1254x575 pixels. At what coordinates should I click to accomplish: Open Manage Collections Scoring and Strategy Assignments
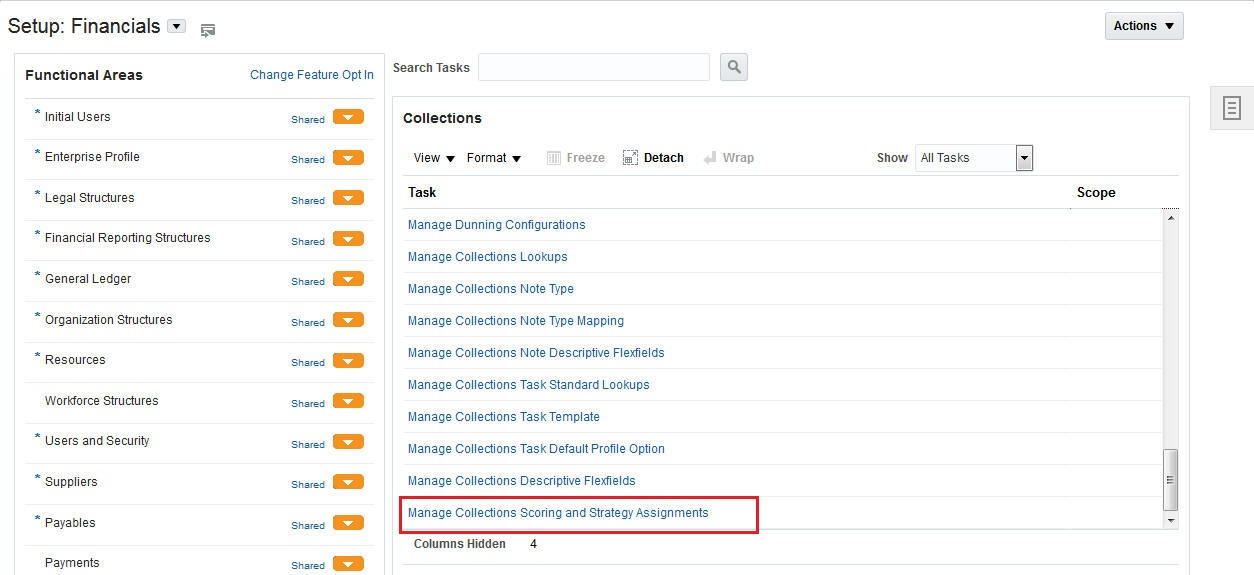click(558, 513)
